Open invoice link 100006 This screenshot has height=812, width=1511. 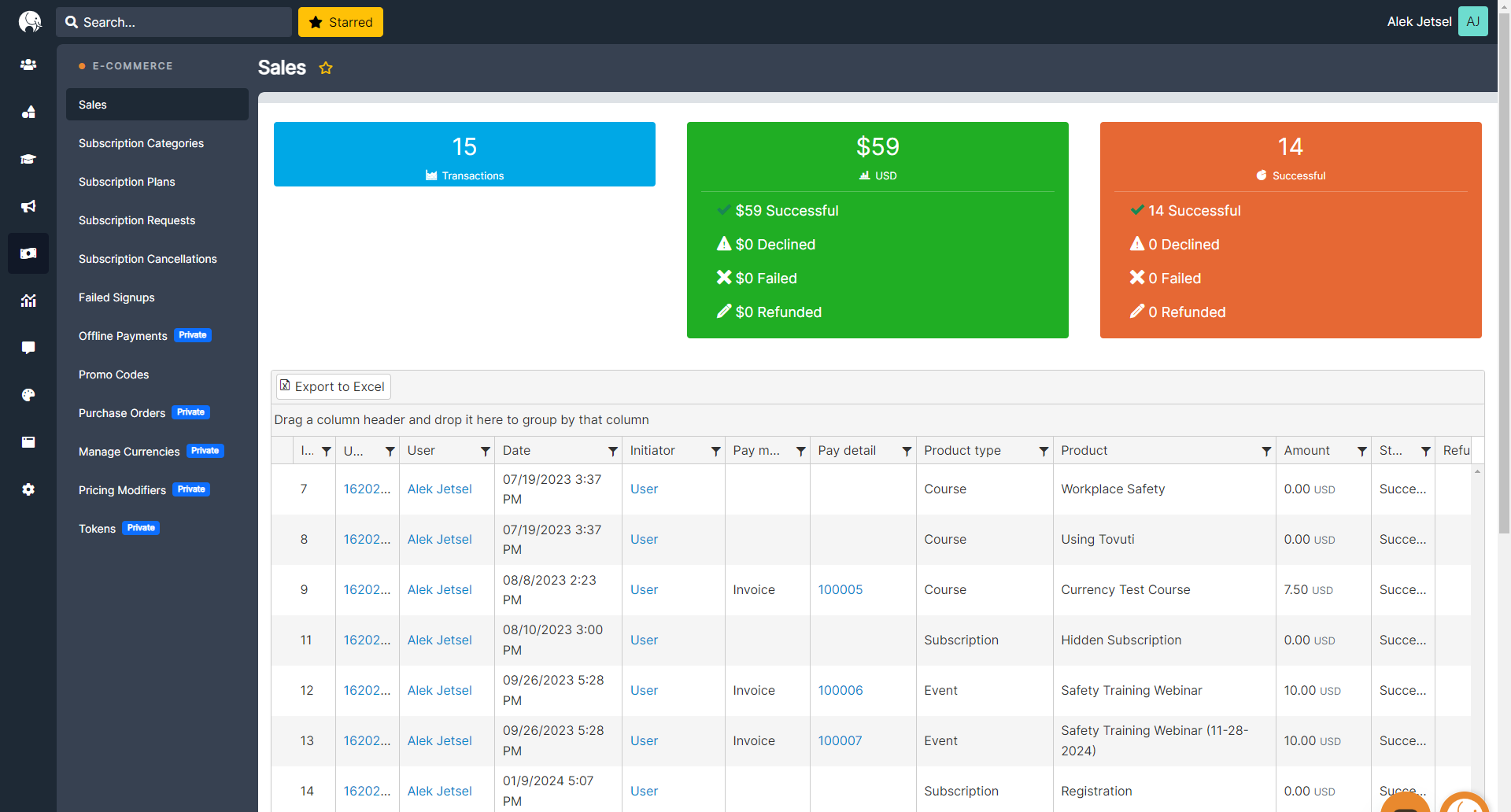click(840, 691)
